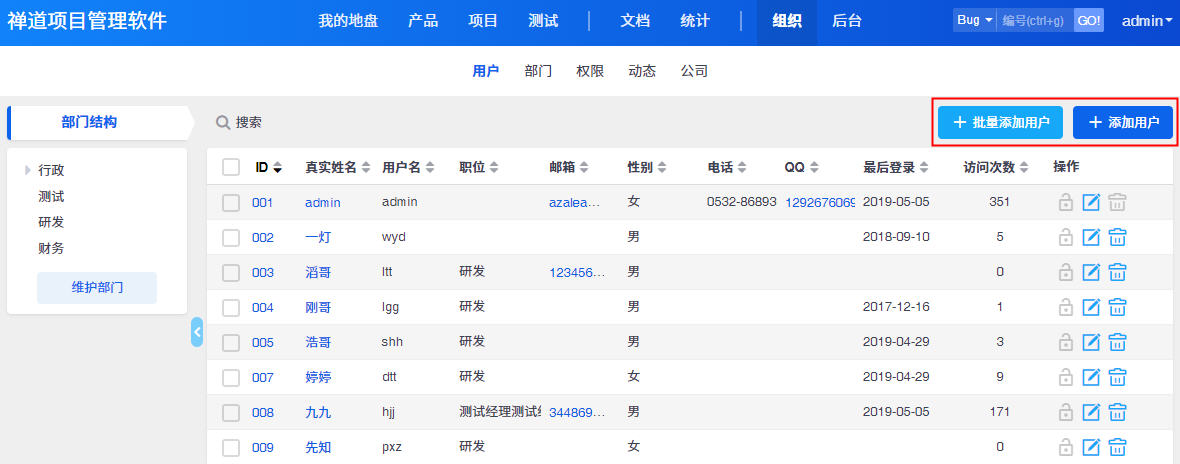The height and width of the screenshot is (464, 1180).
Task: Click the 编号 search input field
Action: [1035, 21]
